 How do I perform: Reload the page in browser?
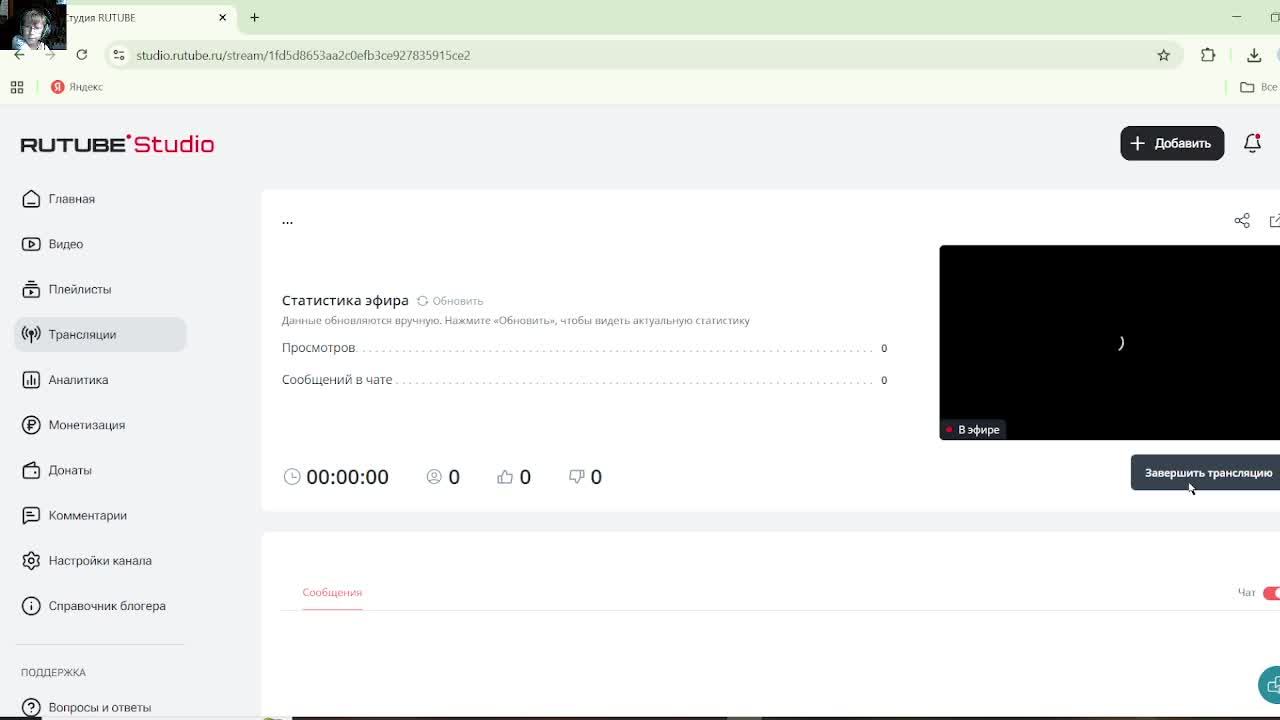pos(82,55)
